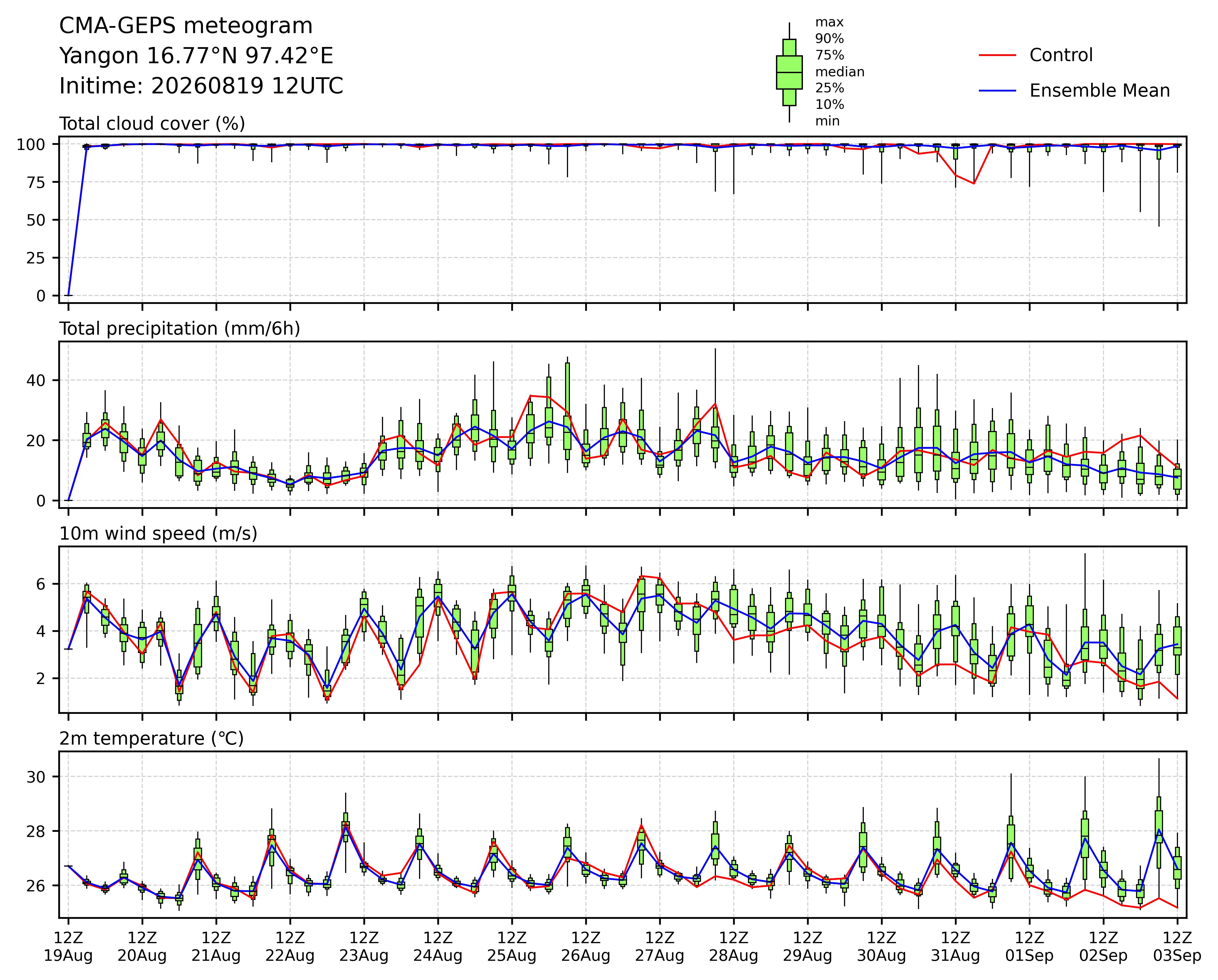Click the '10%' label in boxplot legend
Screen dimensions: 1218x980
click(829, 105)
